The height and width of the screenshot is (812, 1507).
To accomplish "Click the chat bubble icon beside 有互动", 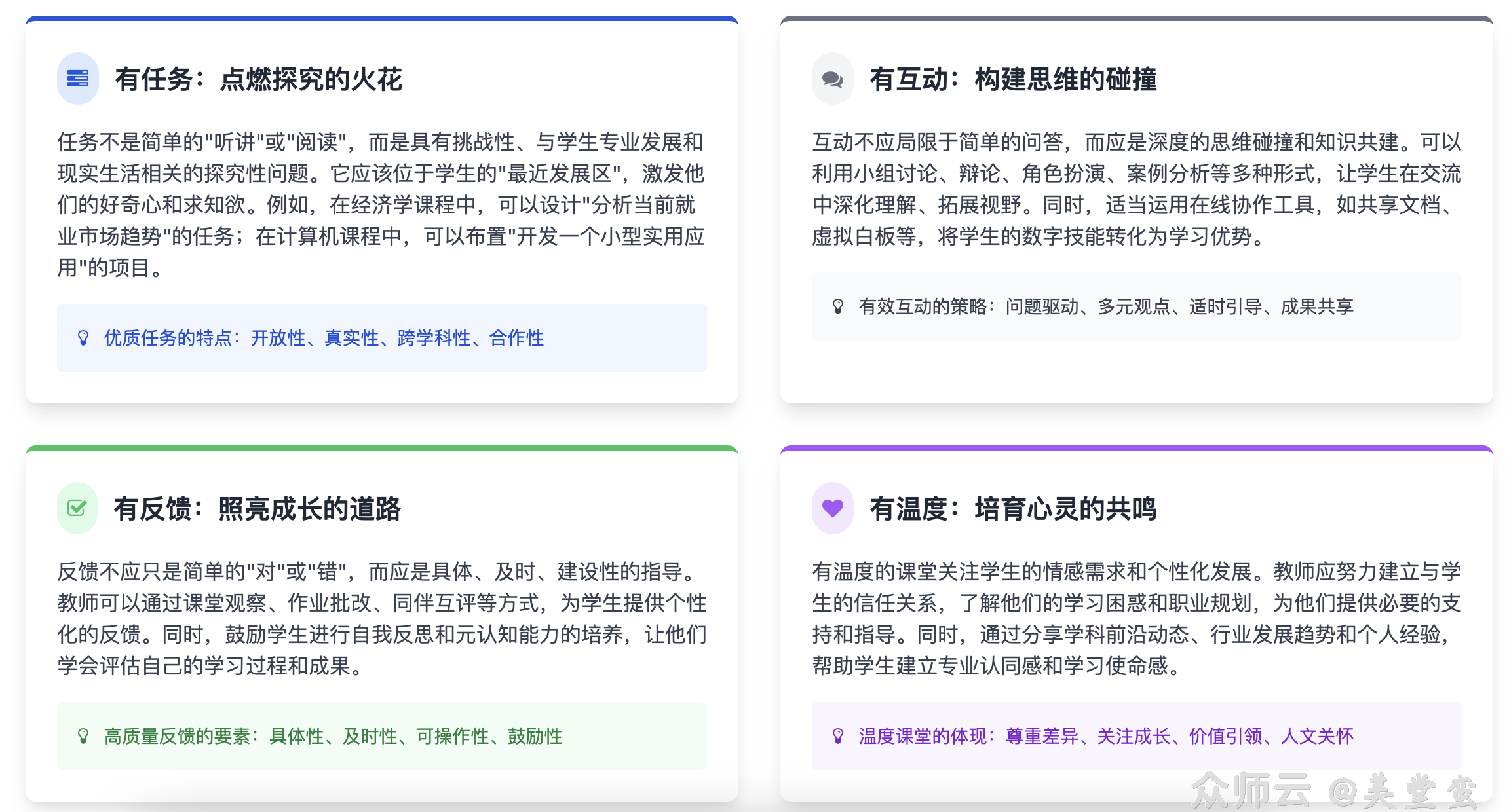I will tap(832, 79).
